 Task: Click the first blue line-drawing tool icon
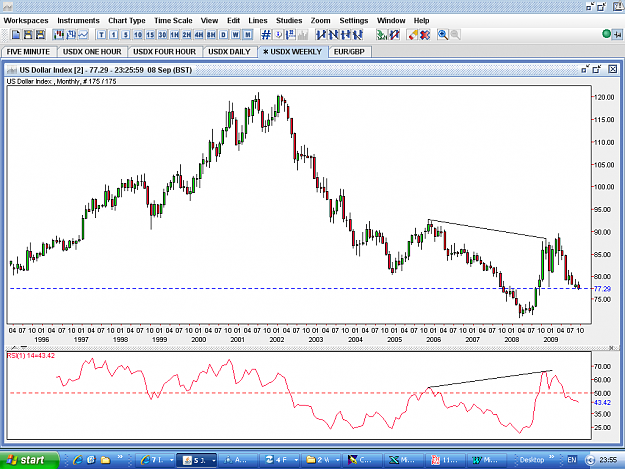point(321,35)
